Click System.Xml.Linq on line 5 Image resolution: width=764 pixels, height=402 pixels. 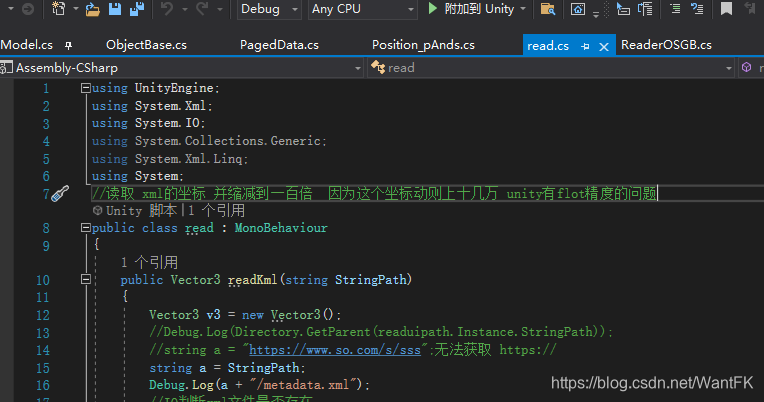(x=188, y=159)
